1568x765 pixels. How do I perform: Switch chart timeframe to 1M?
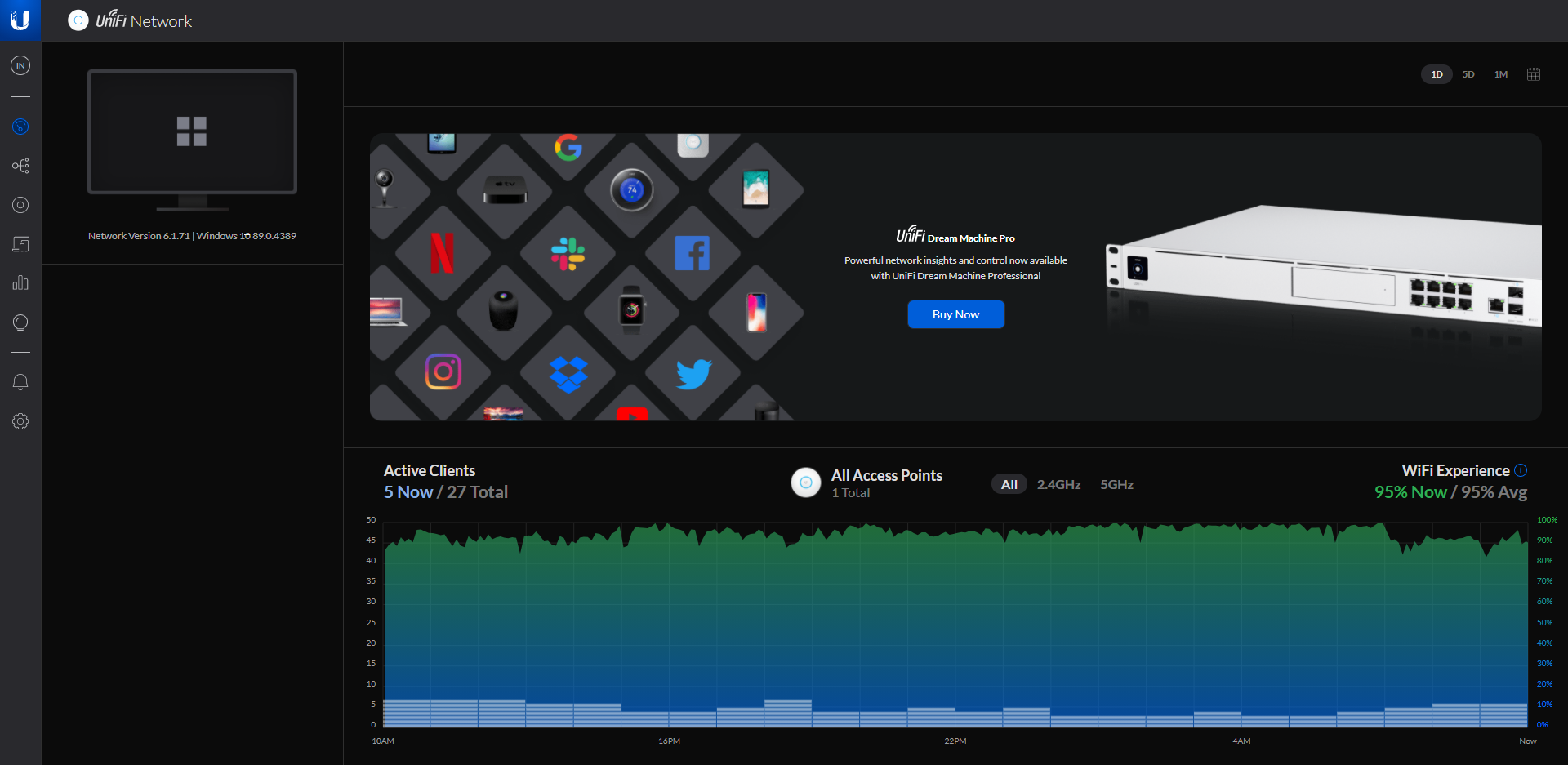coord(1500,73)
